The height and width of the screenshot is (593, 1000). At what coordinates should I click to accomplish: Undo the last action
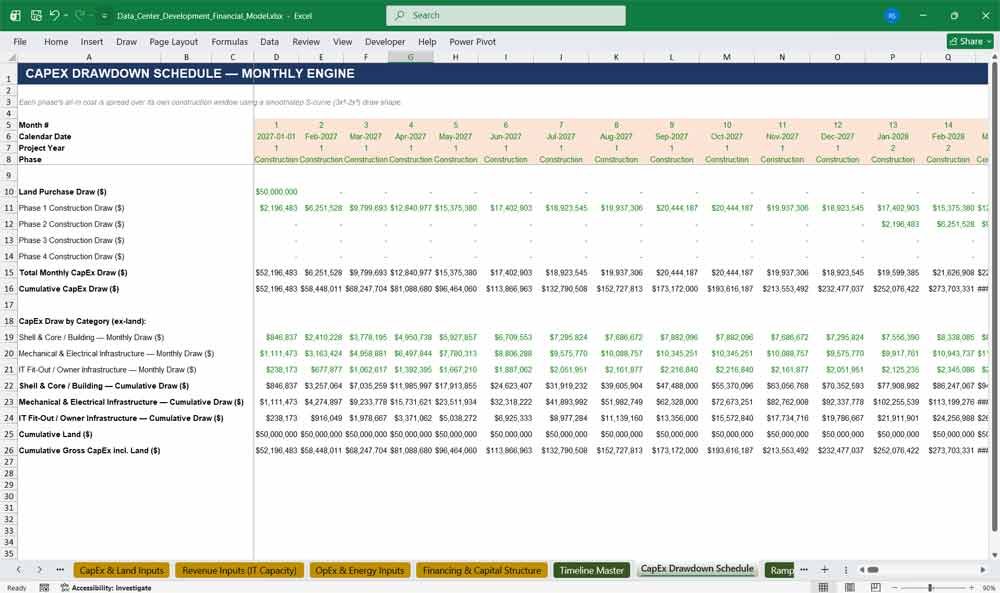coord(55,15)
